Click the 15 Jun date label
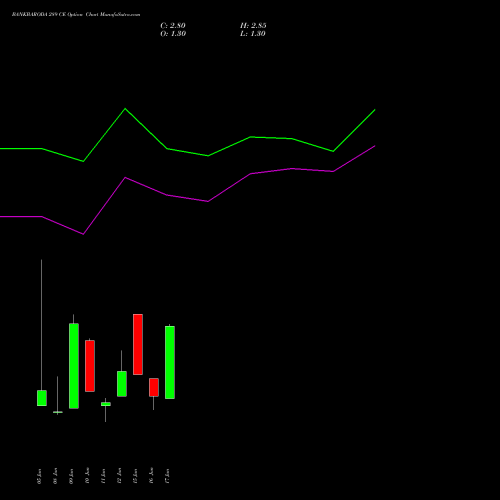Screen dimensions: 500x500 pyautogui.click(x=135, y=476)
